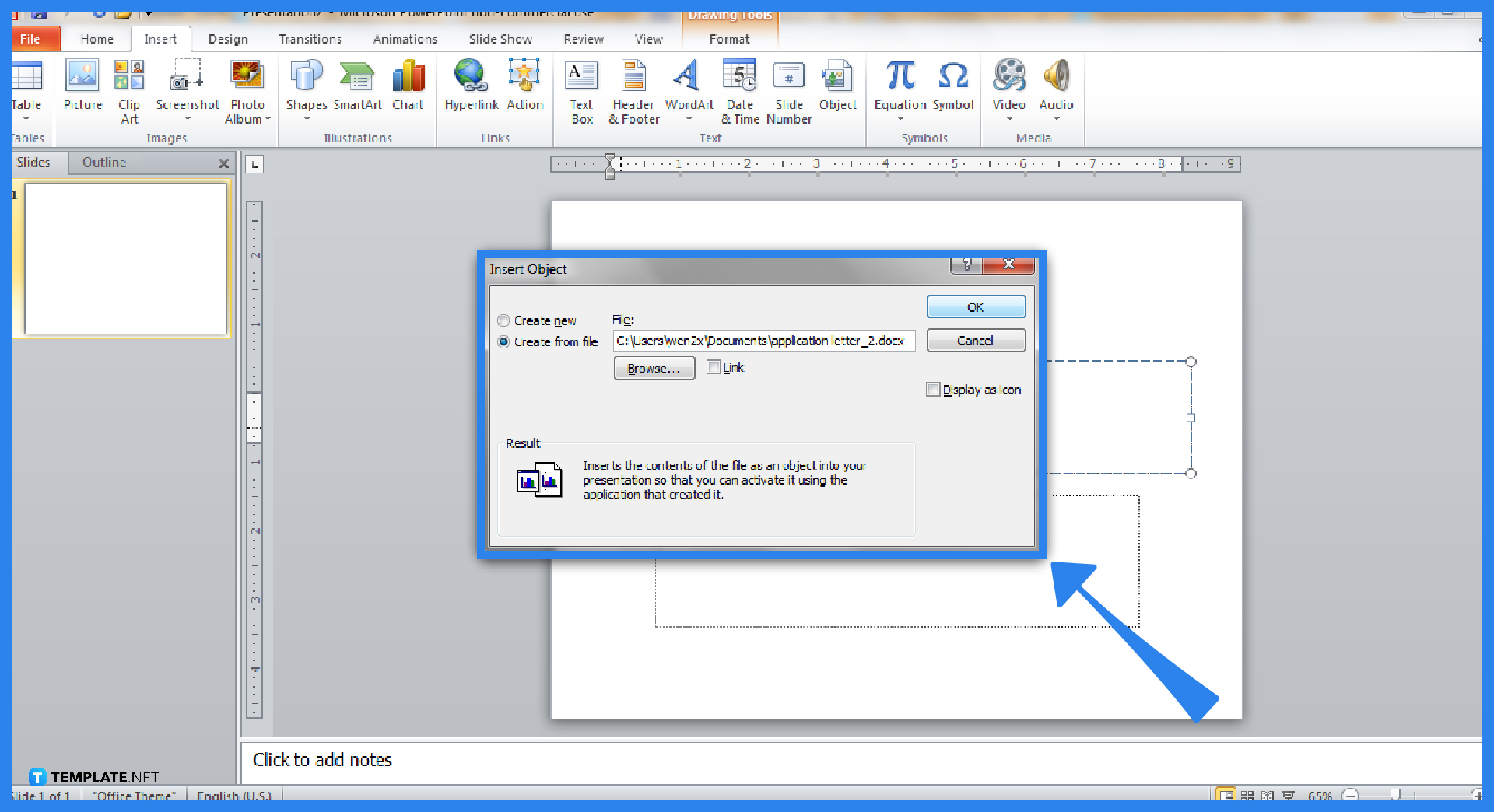Switch to the Transitions tab
The height and width of the screenshot is (812, 1494).
click(310, 38)
